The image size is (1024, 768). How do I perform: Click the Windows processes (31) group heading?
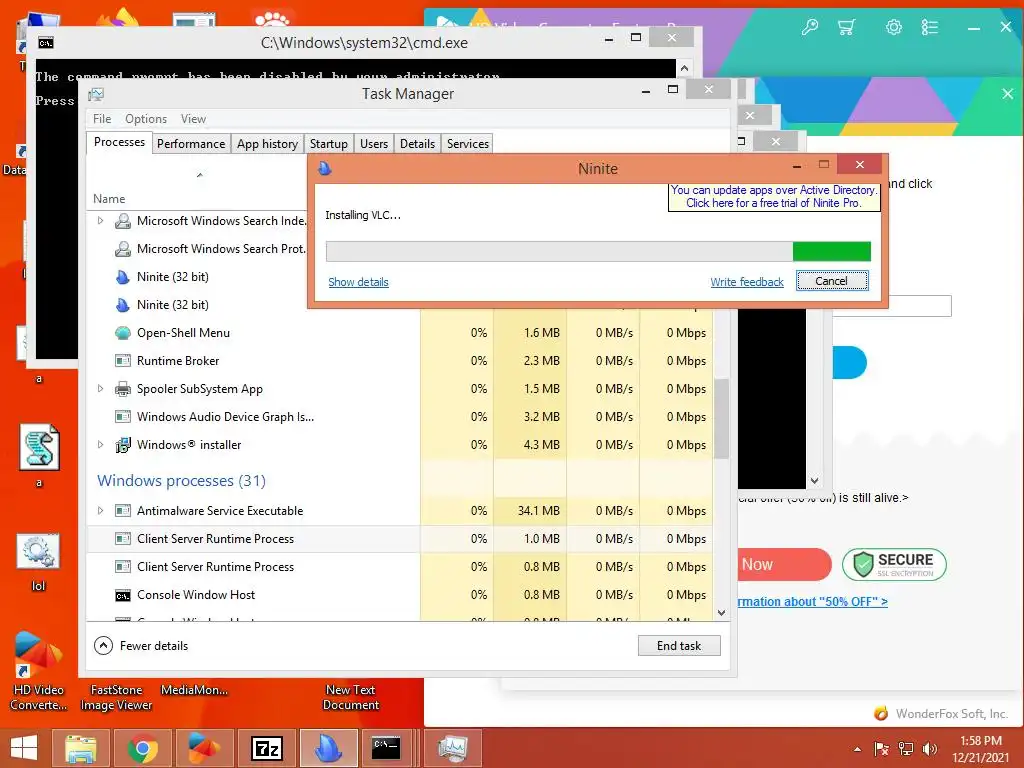point(182,481)
